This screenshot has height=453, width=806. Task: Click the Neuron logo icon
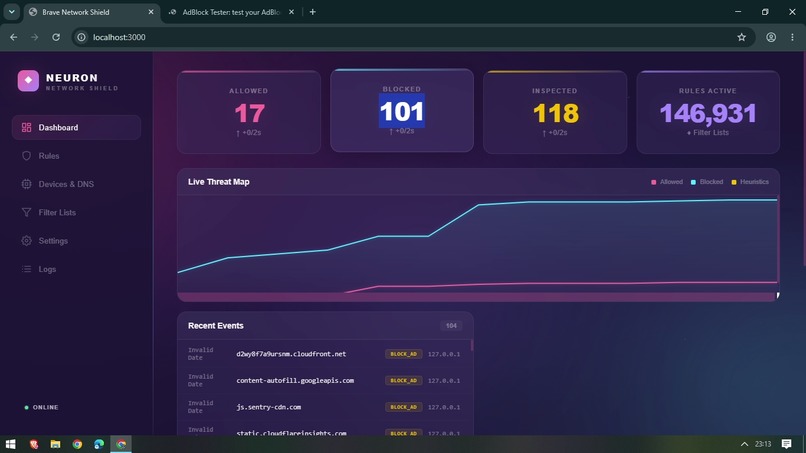[28, 81]
